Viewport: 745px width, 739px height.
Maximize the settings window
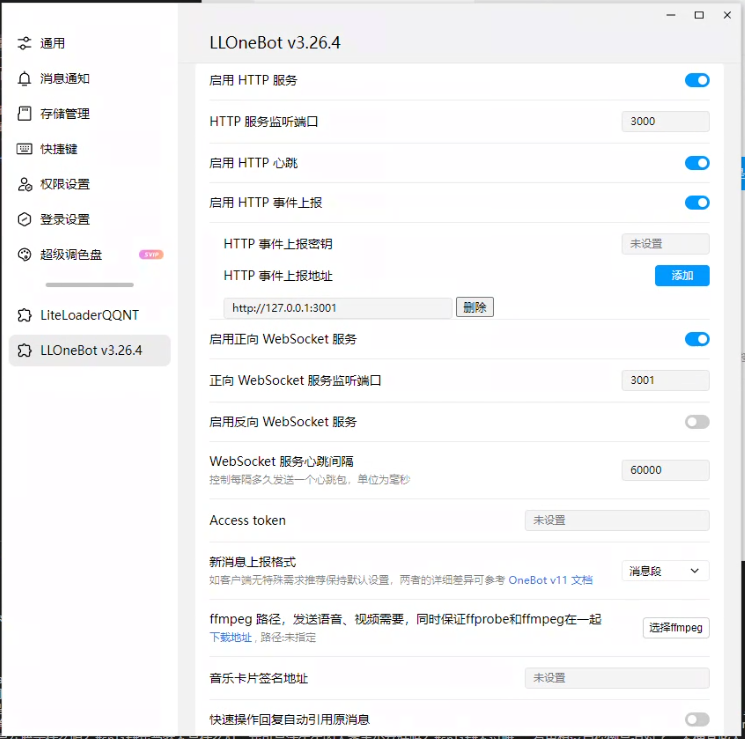(699, 15)
